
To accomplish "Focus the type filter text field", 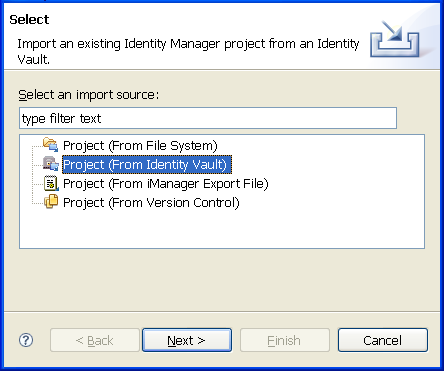I will (208, 118).
